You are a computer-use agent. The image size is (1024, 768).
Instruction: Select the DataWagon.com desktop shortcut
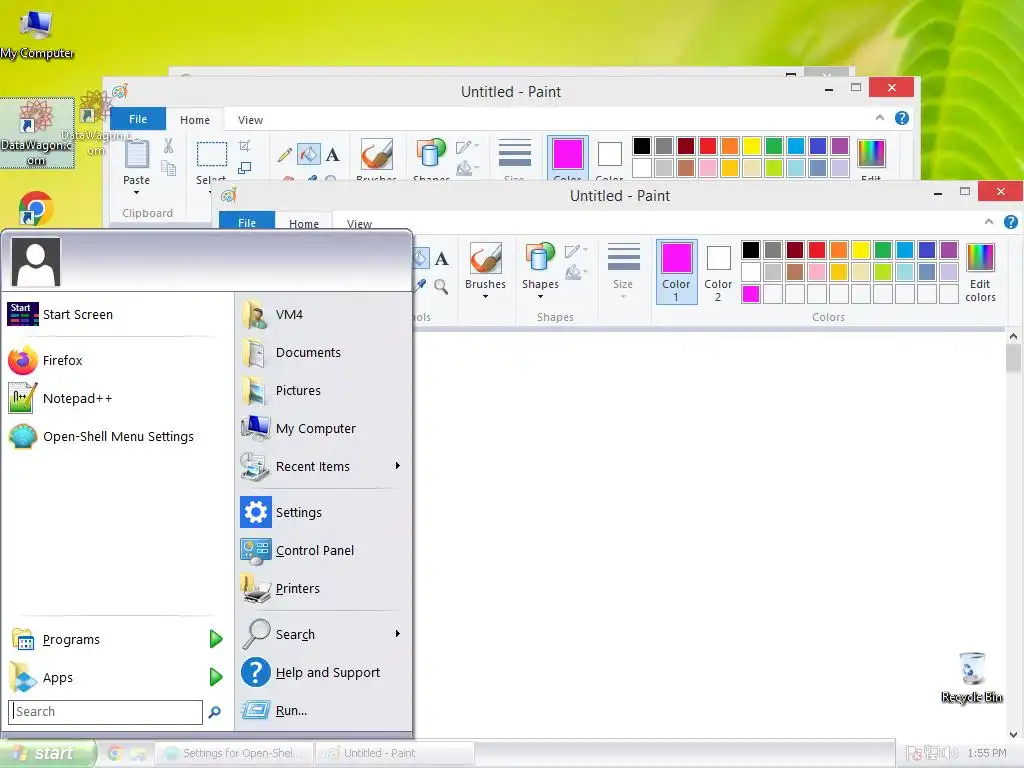(x=37, y=133)
